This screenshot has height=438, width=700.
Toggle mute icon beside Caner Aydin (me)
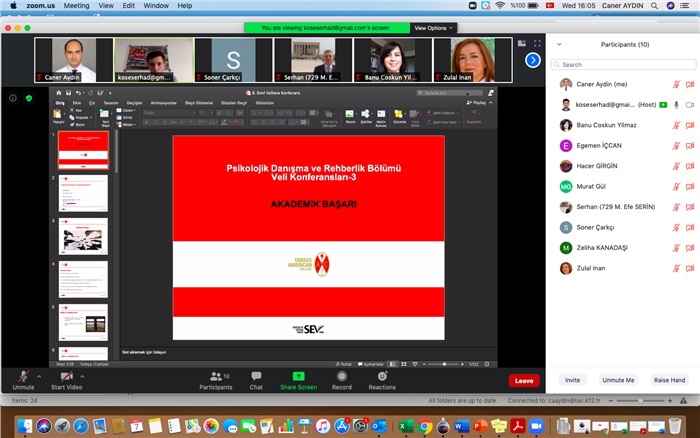tap(676, 84)
